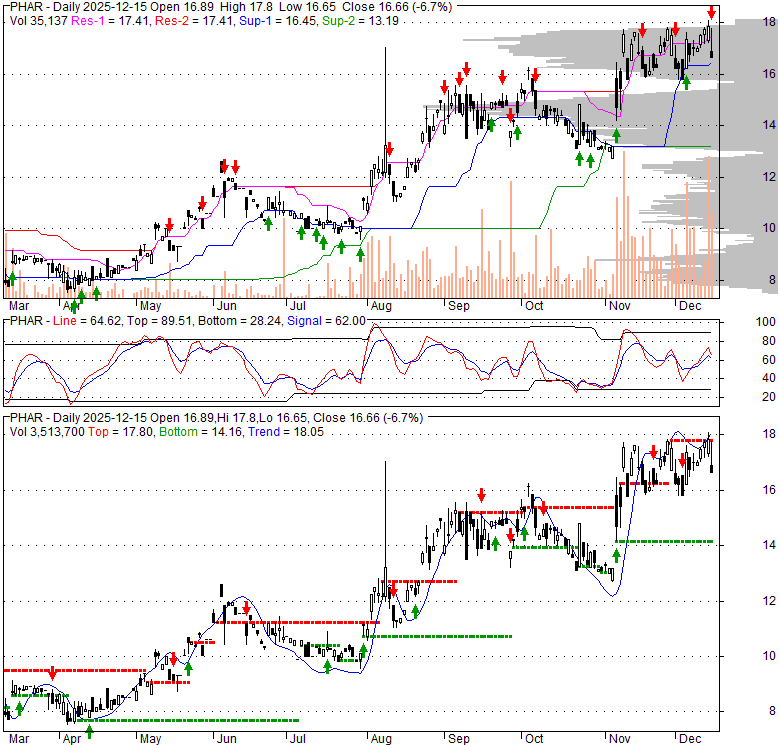Click the Aug month label on the top chart axis
780x745 pixels.
pyautogui.click(x=380, y=305)
